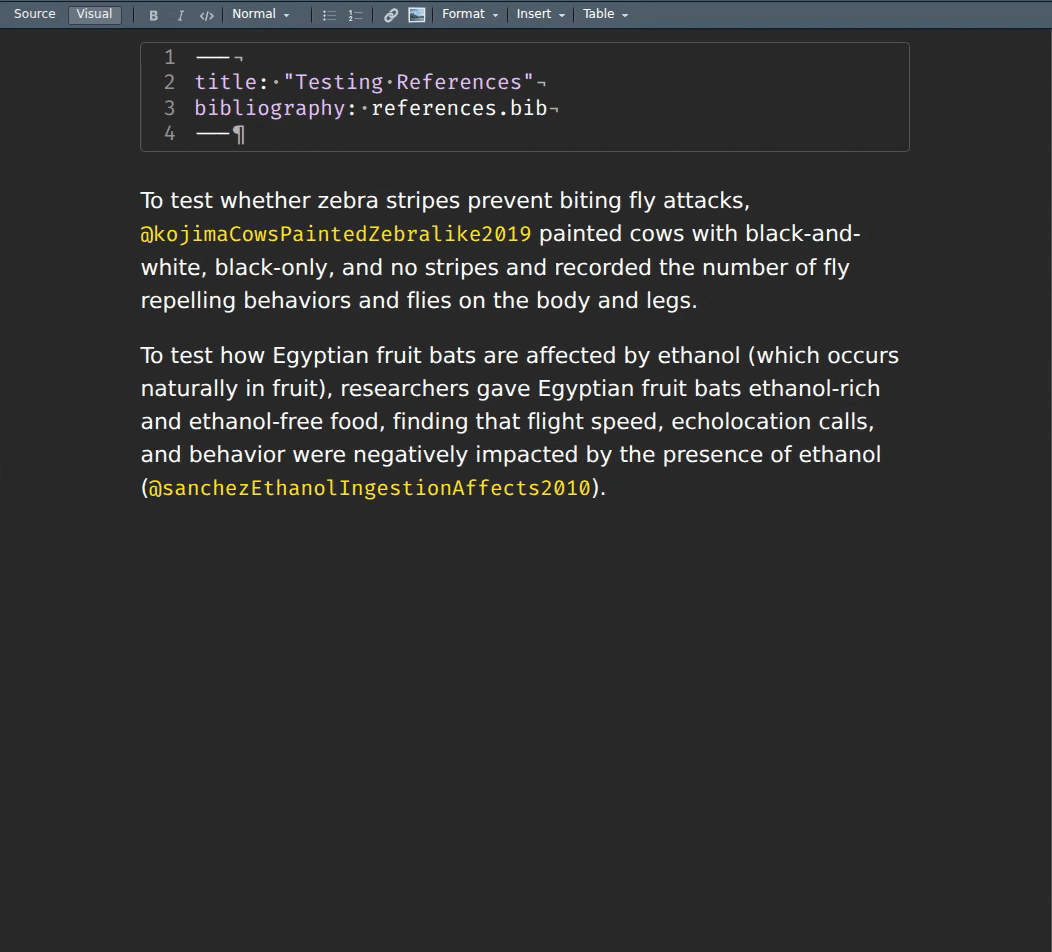The image size is (1052, 952).
Task: Open the Insert dropdown menu
Action: click(x=537, y=14)
